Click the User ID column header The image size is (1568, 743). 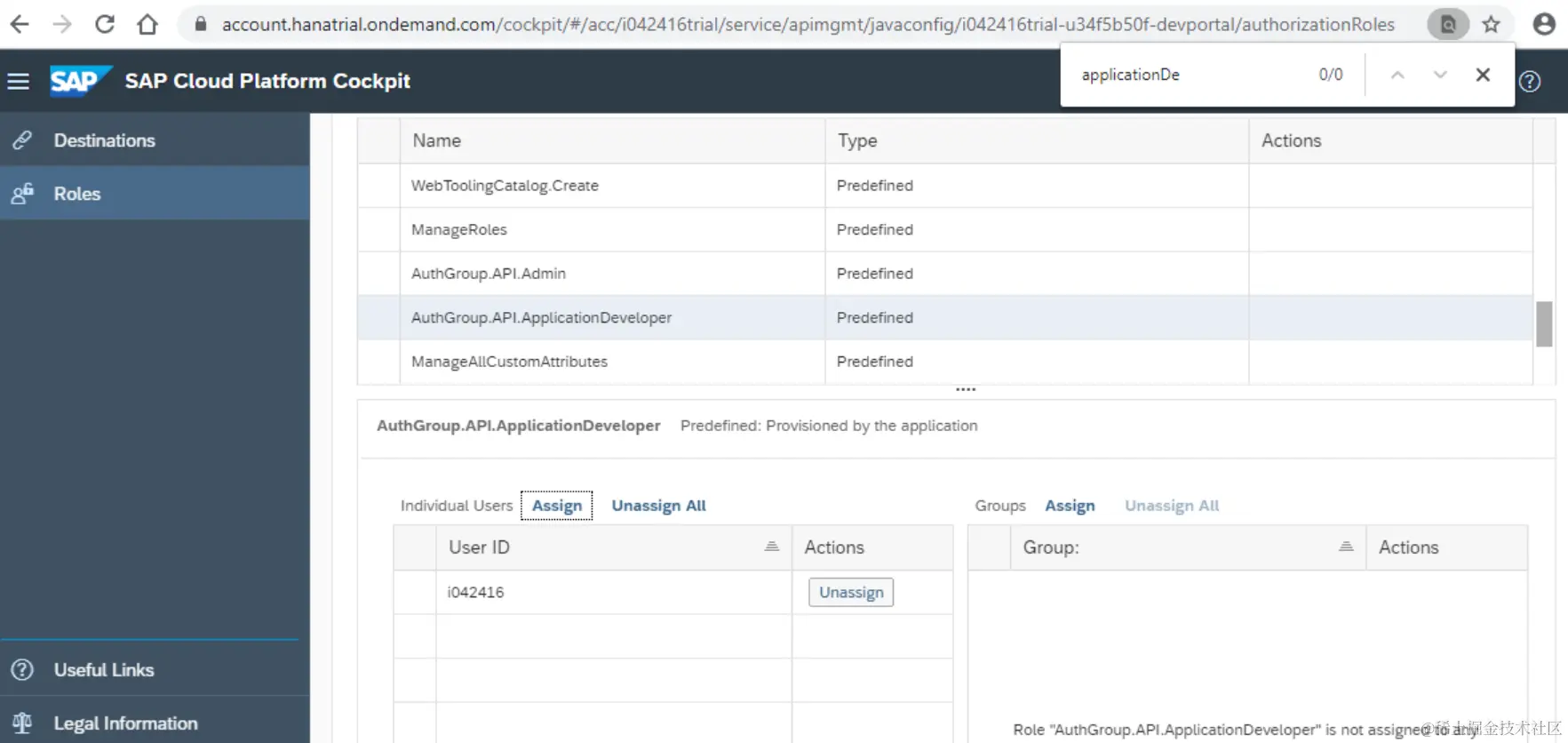click(613, 547)
